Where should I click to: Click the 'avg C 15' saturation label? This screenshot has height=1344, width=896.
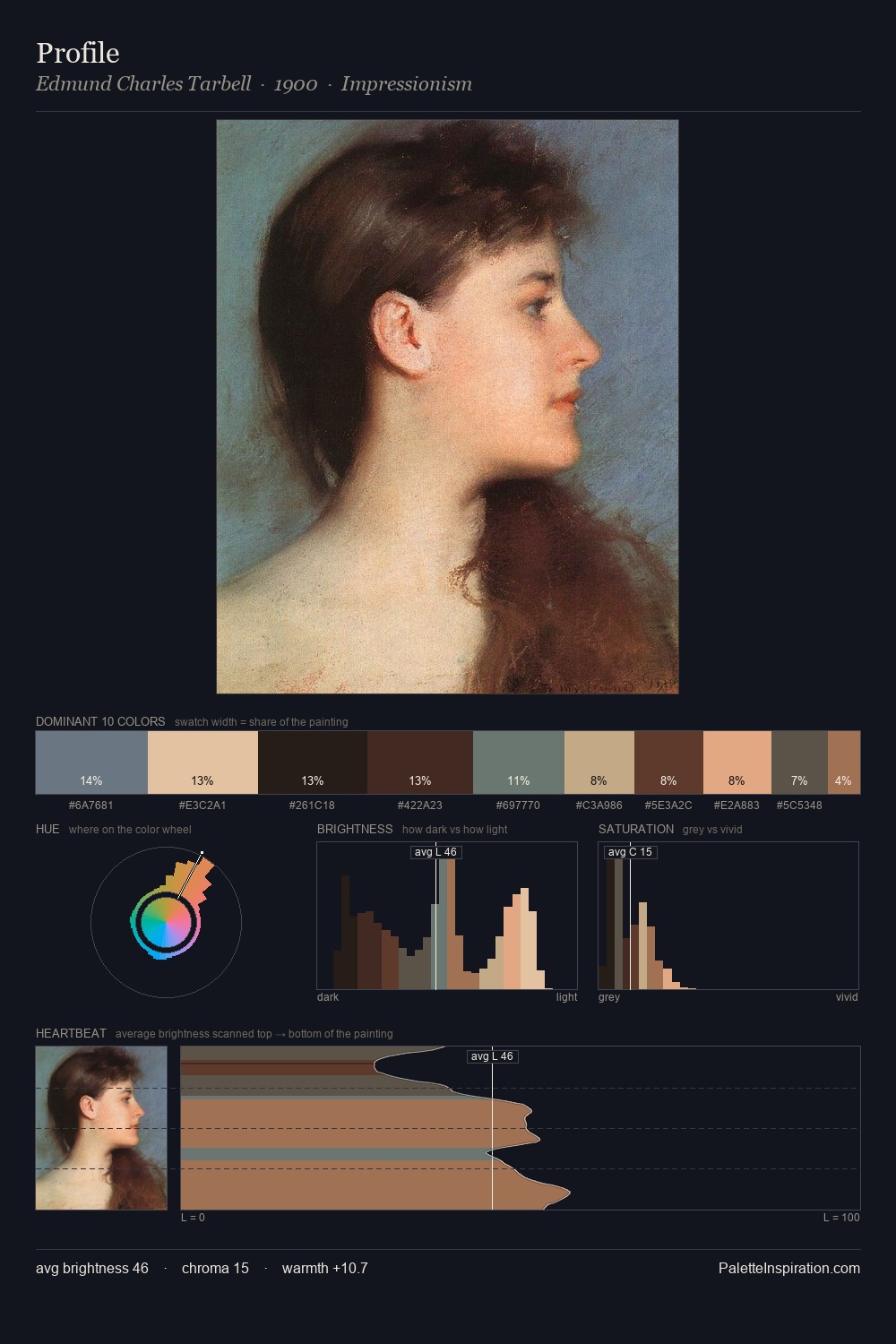[x=630, y=852]
